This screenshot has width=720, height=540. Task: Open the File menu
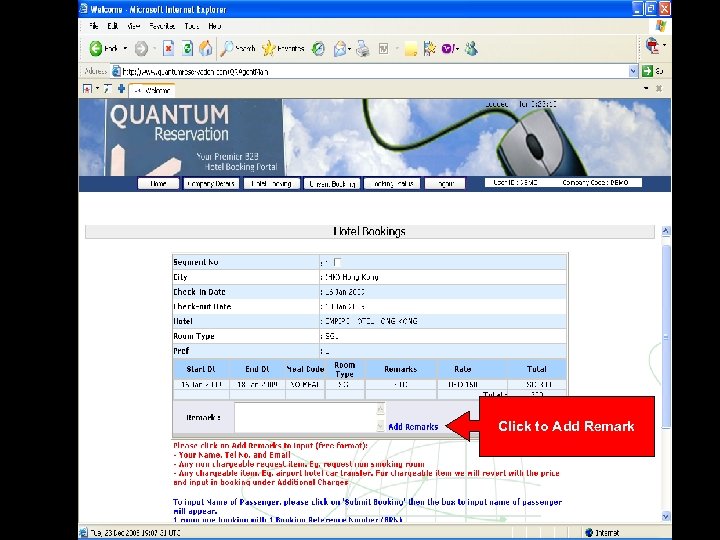(x=94, y=26)
